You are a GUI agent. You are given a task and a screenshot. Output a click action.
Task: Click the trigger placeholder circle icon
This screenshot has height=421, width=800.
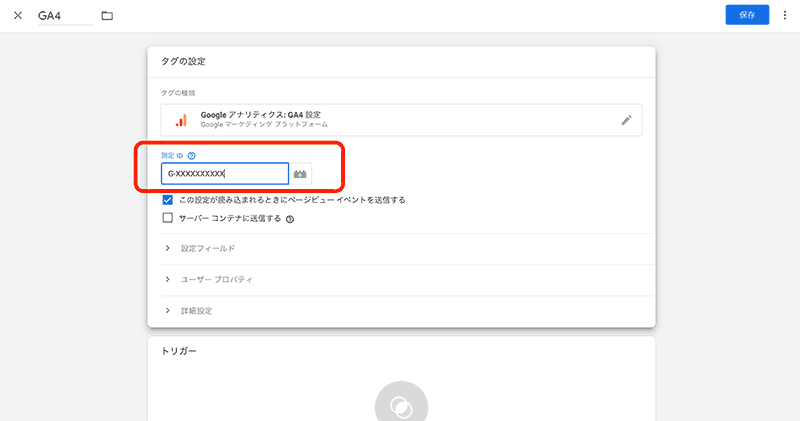pyautogui.click(x=401, y=406)
